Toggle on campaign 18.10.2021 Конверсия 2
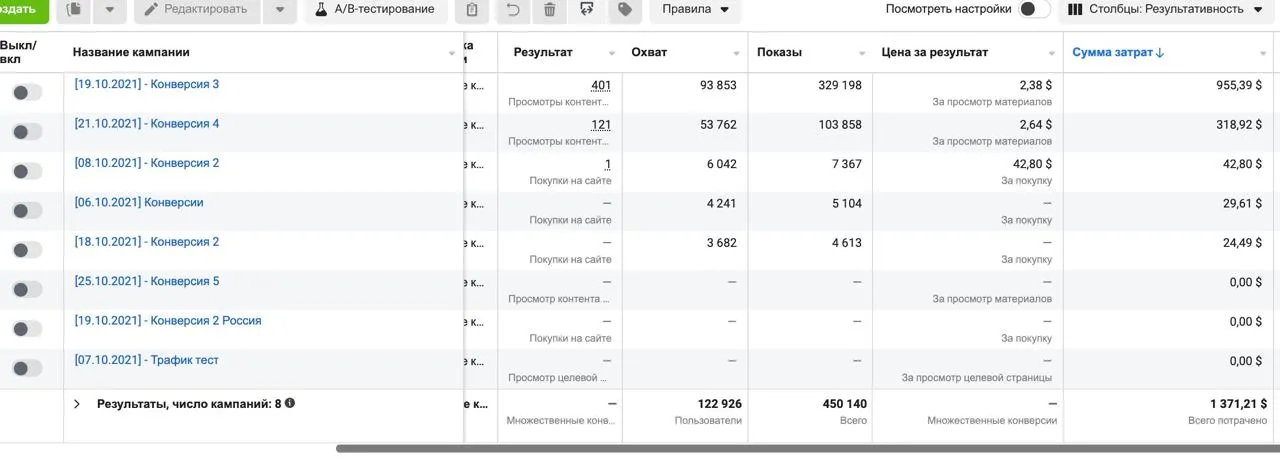1280x463 pixels. tap(27, 250)
